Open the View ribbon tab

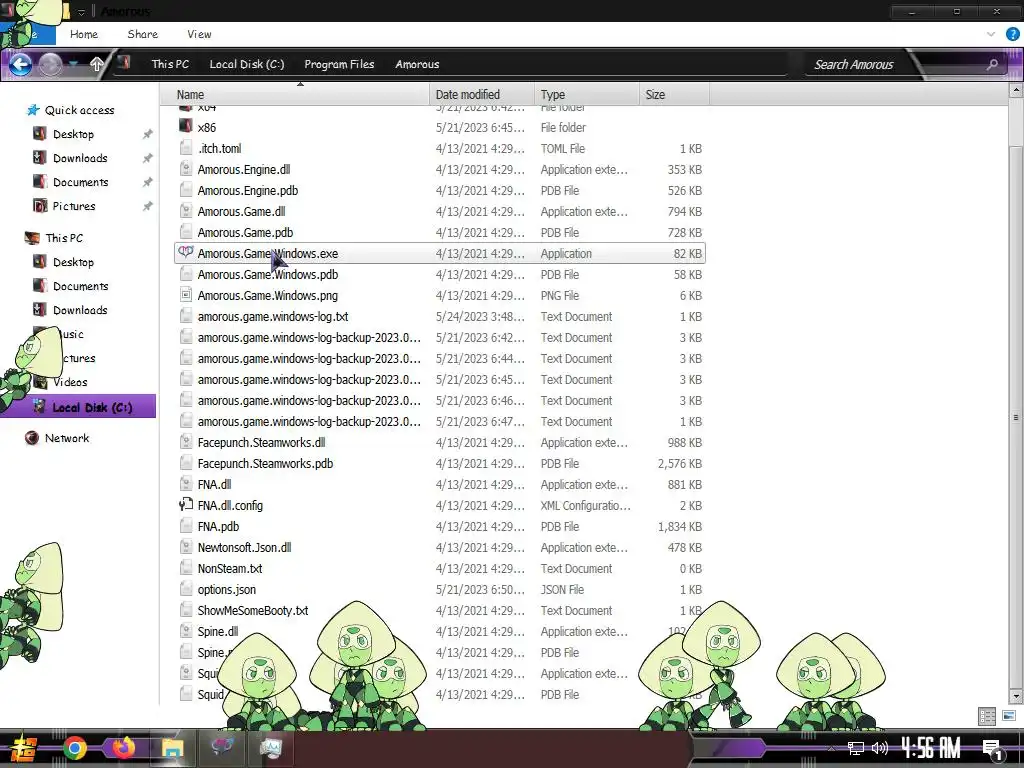199,34
